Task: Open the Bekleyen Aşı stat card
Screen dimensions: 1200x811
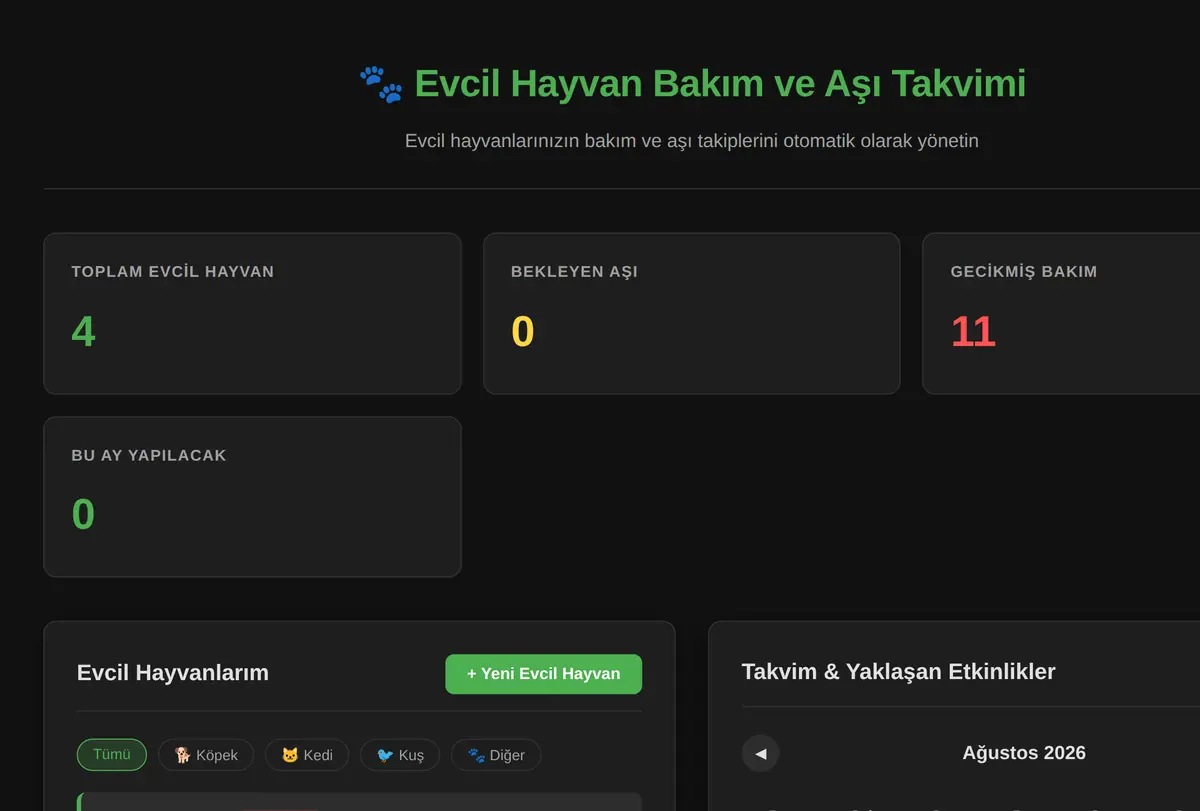Action: point(691,314)
